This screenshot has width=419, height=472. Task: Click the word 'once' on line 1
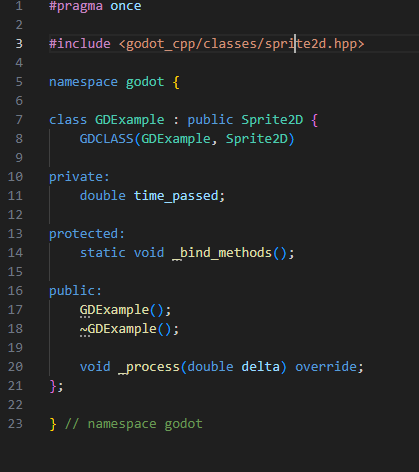(126, 6)
